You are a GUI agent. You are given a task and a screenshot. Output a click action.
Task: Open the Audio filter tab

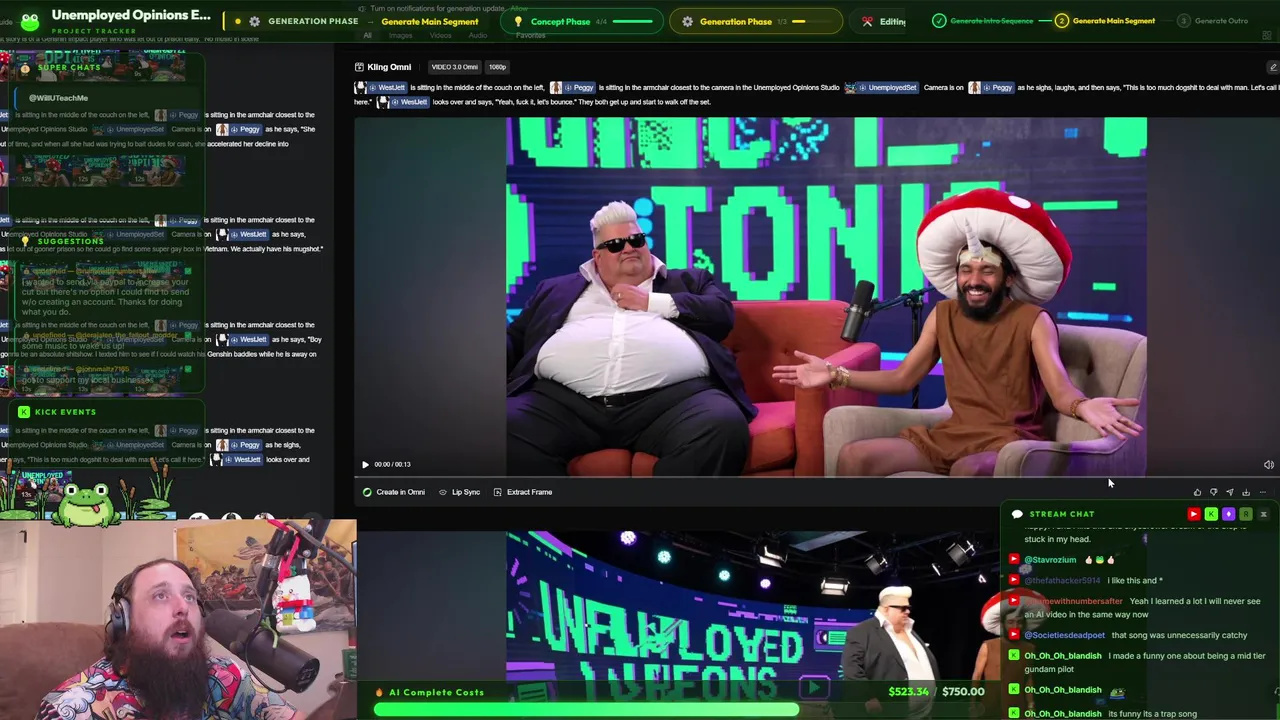point(478,36)
